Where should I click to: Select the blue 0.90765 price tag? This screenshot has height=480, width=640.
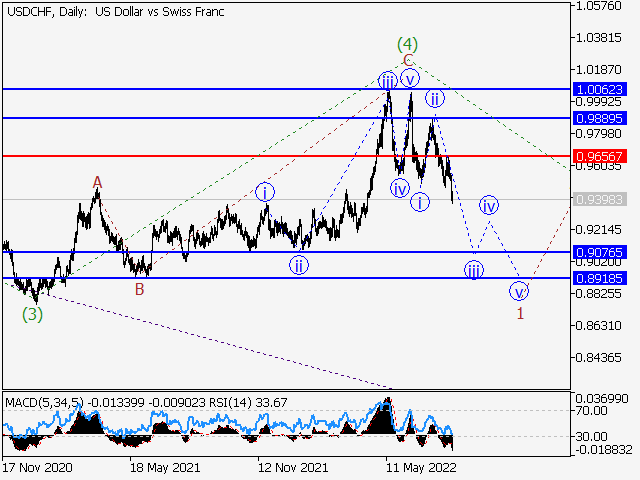tap(600, 252)
